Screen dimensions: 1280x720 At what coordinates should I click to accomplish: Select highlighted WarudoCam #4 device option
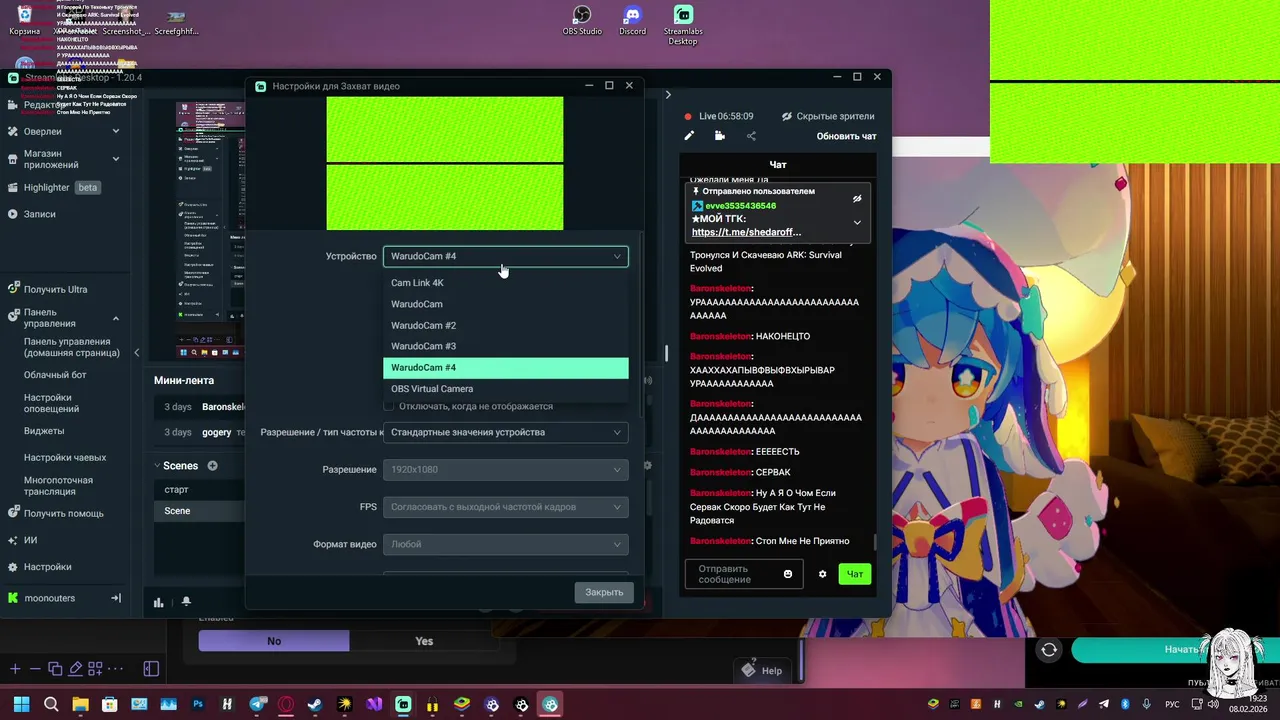tap(506, 368)
